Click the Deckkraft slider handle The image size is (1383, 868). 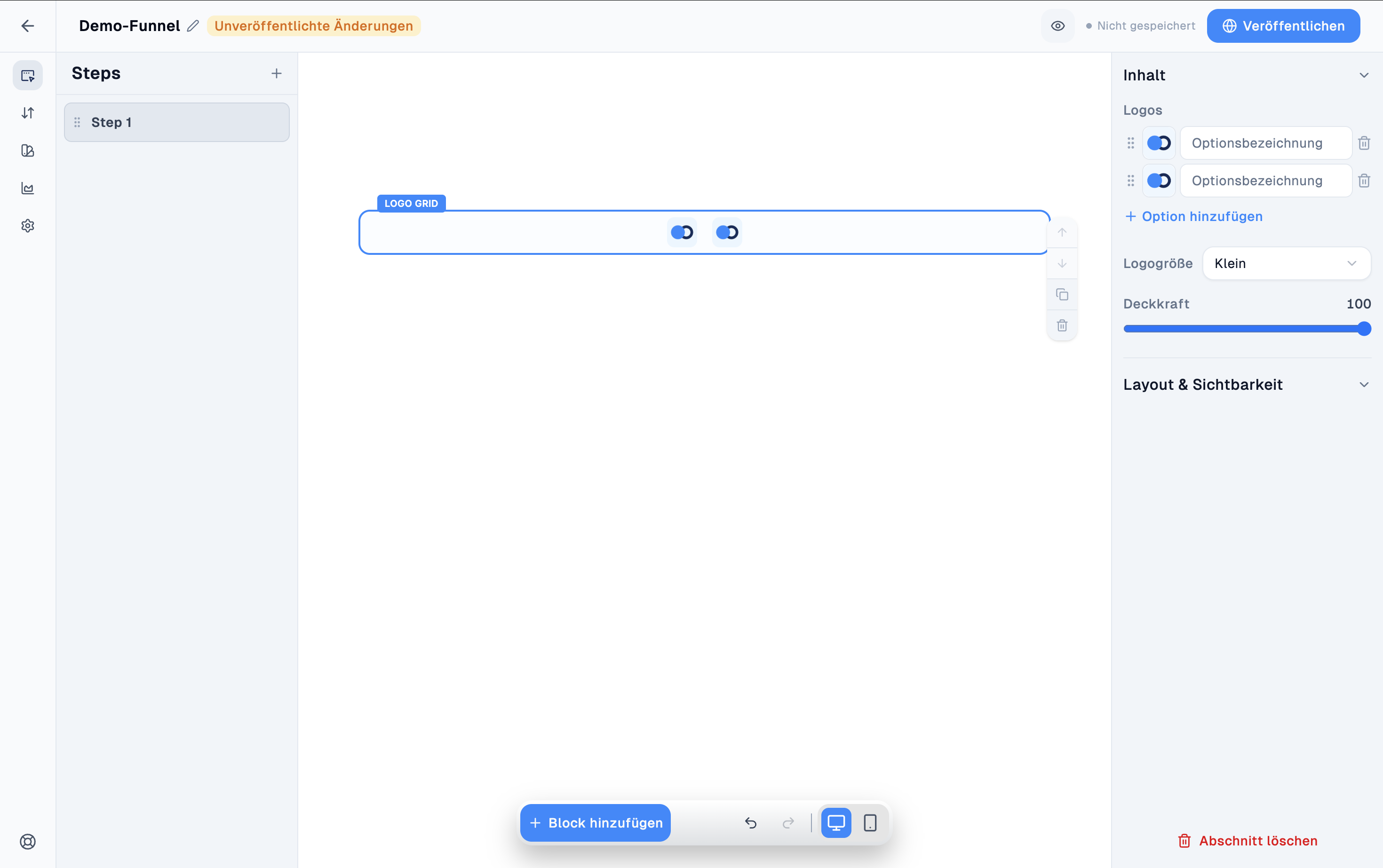(x=1364, y=329)
